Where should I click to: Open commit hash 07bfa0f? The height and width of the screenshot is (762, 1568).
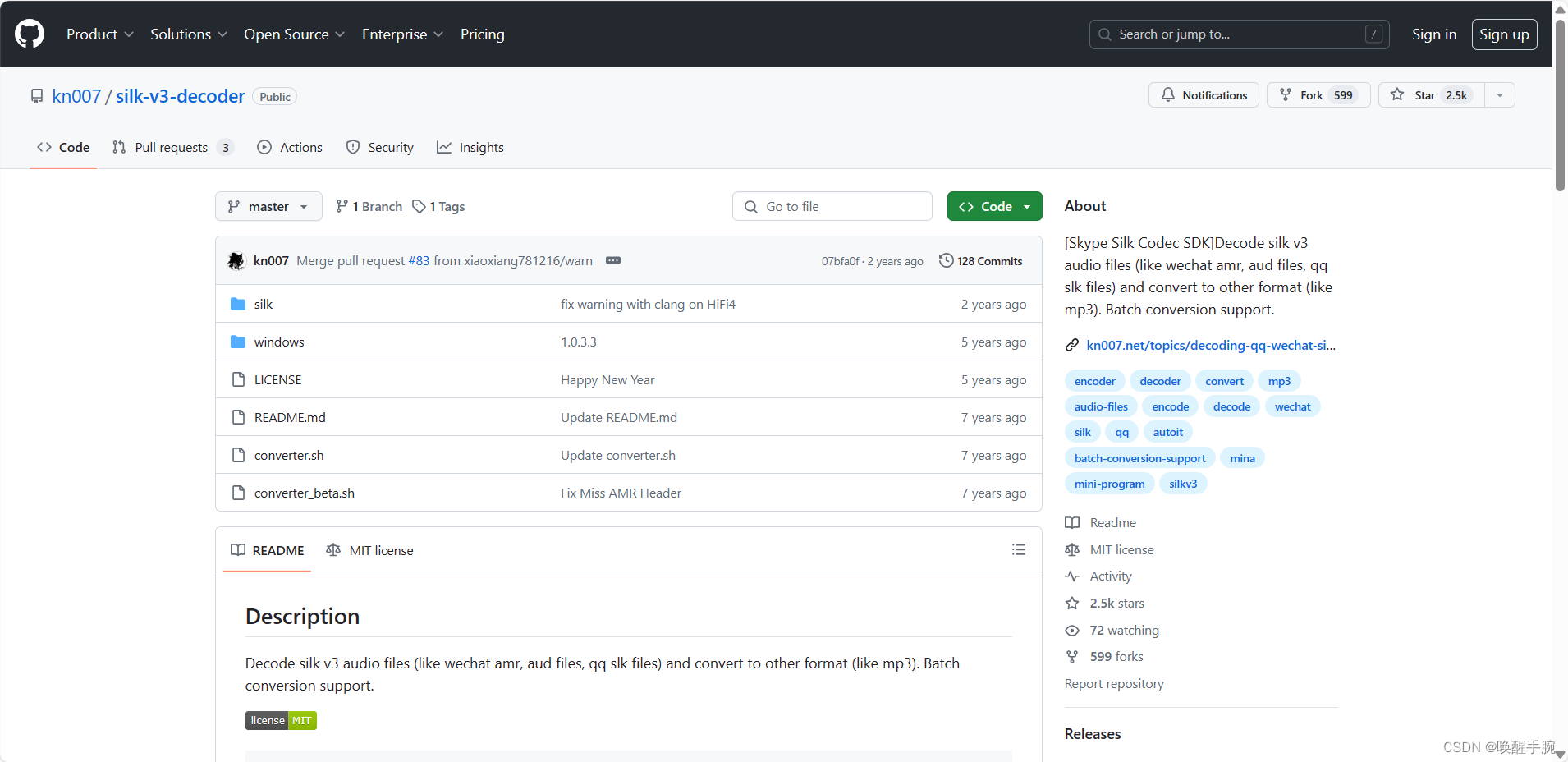[x=840, y=261]
